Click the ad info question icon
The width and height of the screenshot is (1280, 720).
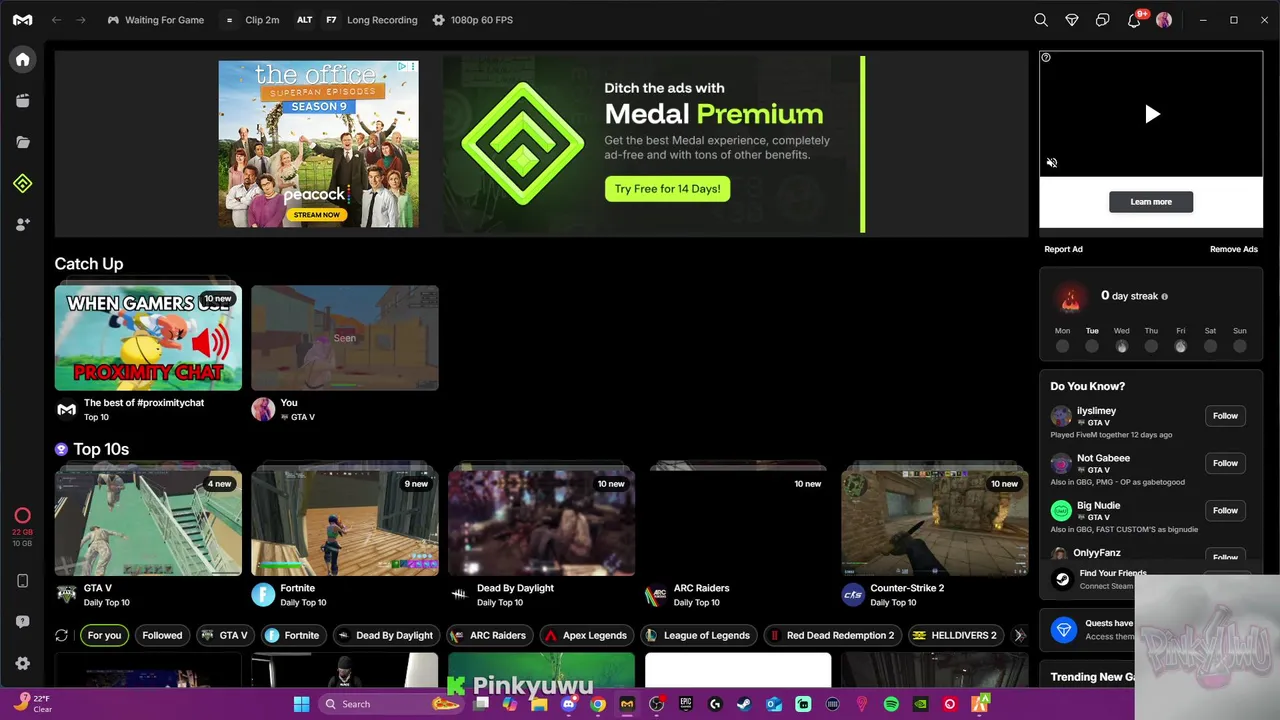pyautogui.click(x=1046, y=57)
